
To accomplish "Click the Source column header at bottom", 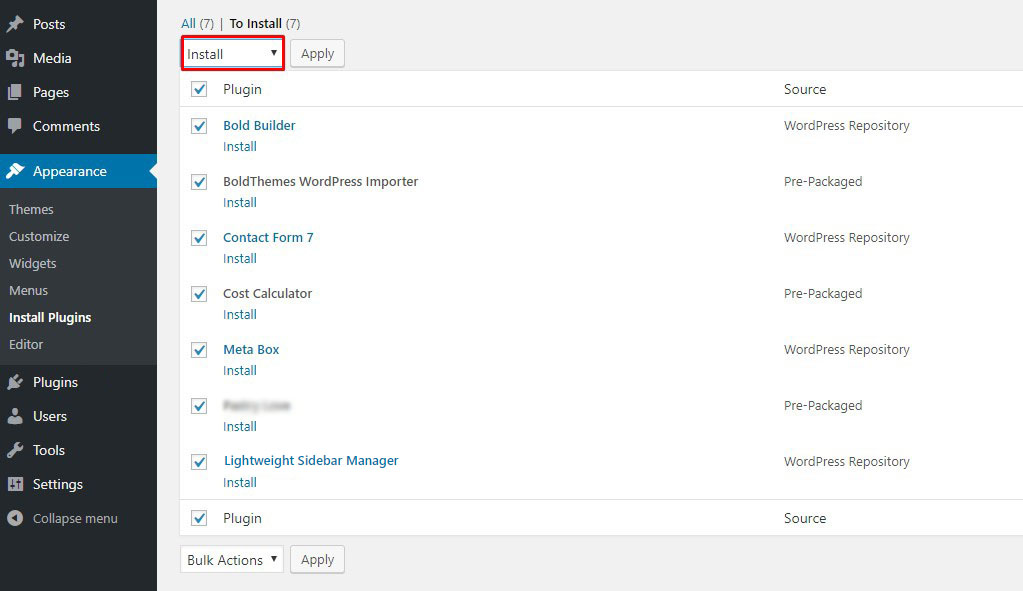I will pos(805,519).
